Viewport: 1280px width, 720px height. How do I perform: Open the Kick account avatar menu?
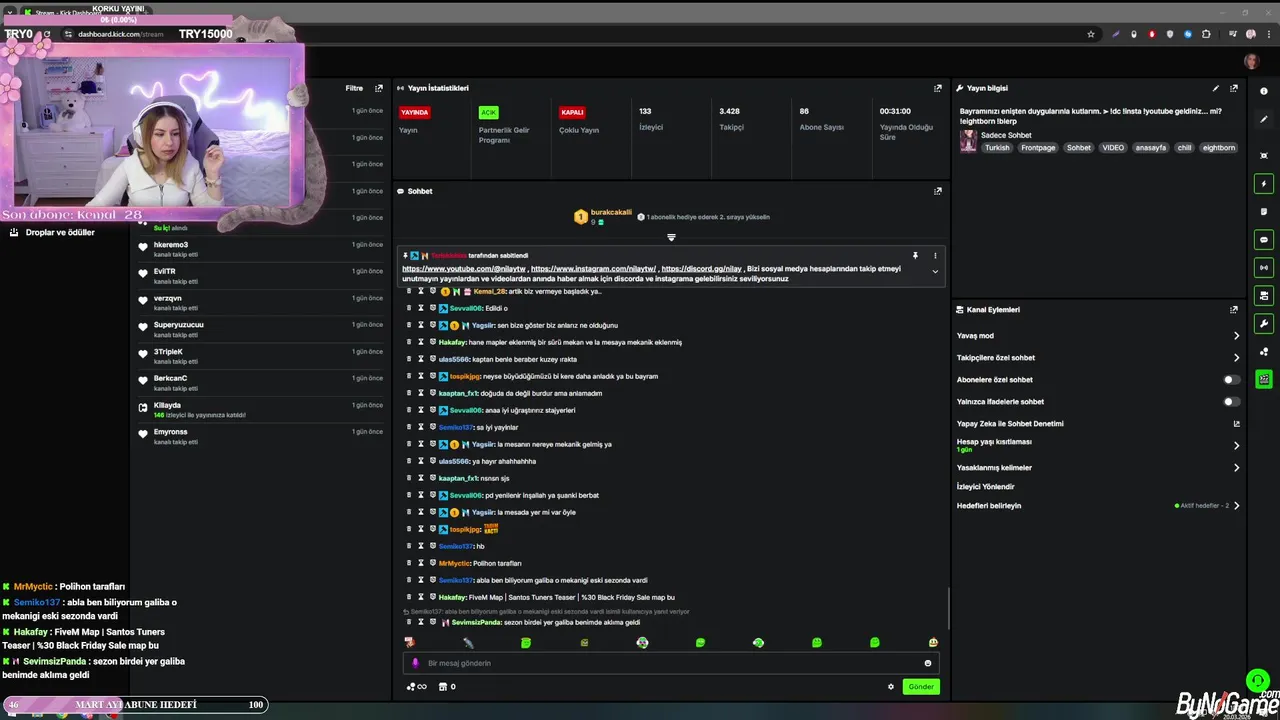1251,61
